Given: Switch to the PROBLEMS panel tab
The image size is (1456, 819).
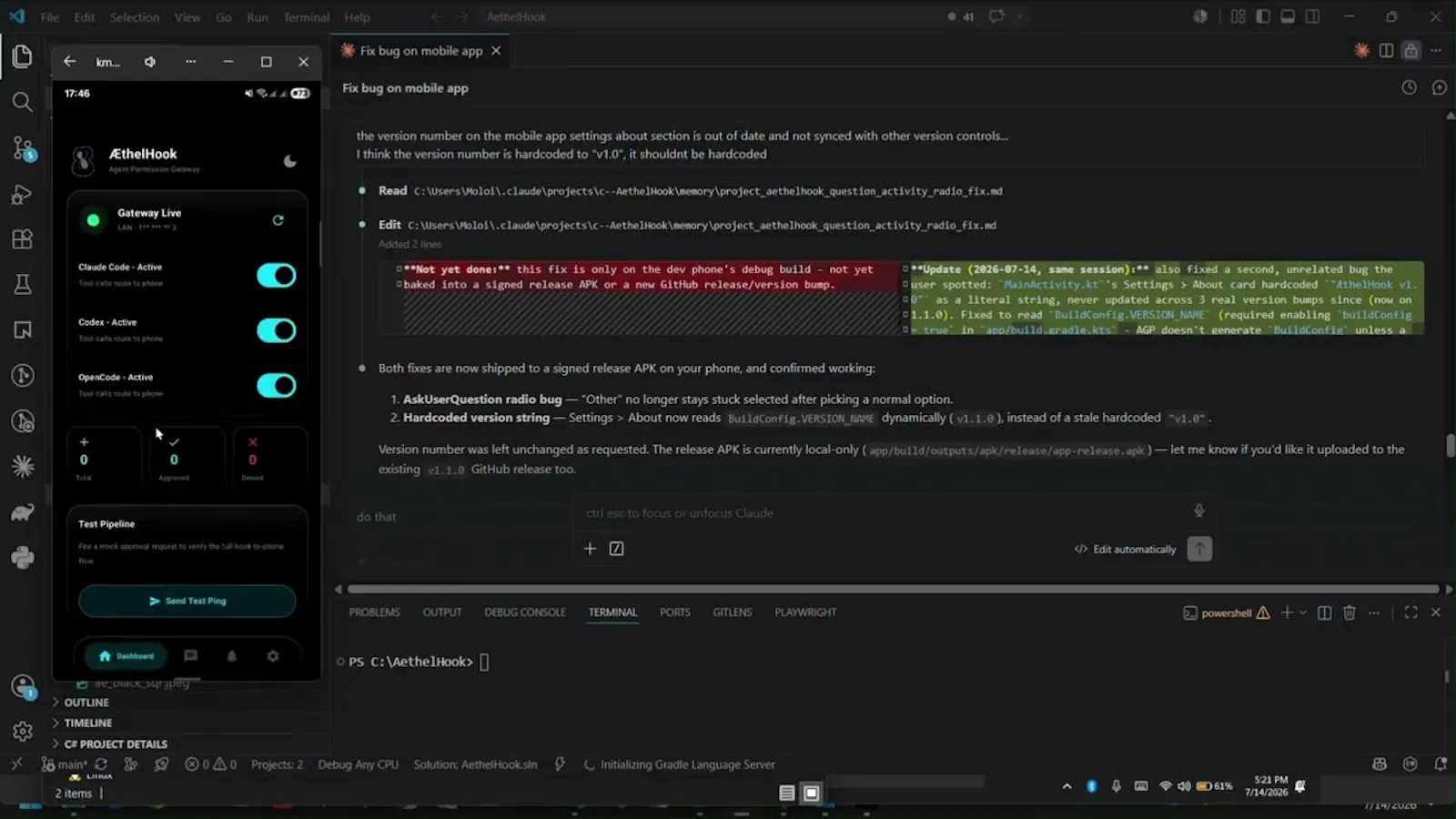Looking at the screenshot, I should tap(374, 612).
